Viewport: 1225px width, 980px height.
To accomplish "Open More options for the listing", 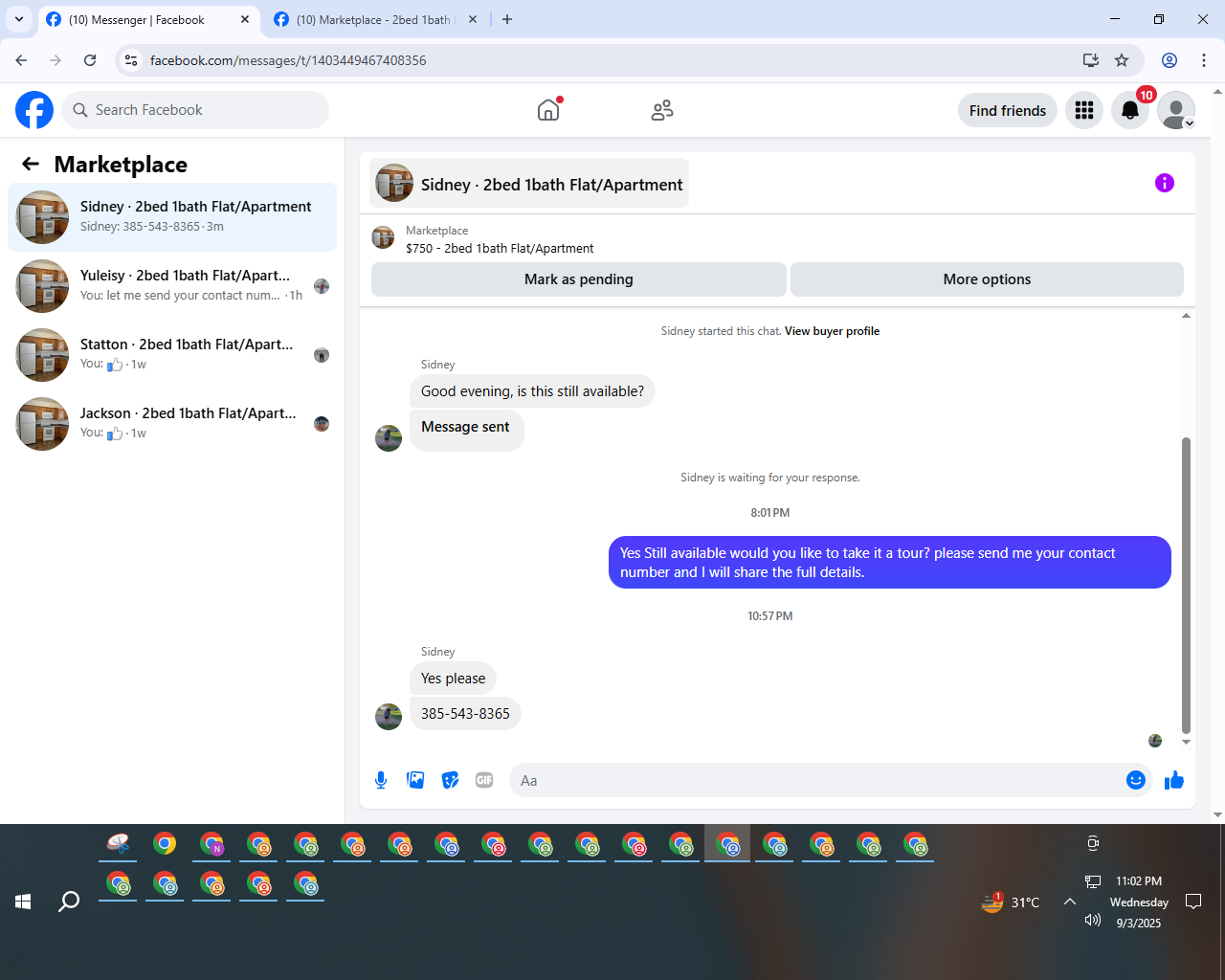I will click(987, 279).
